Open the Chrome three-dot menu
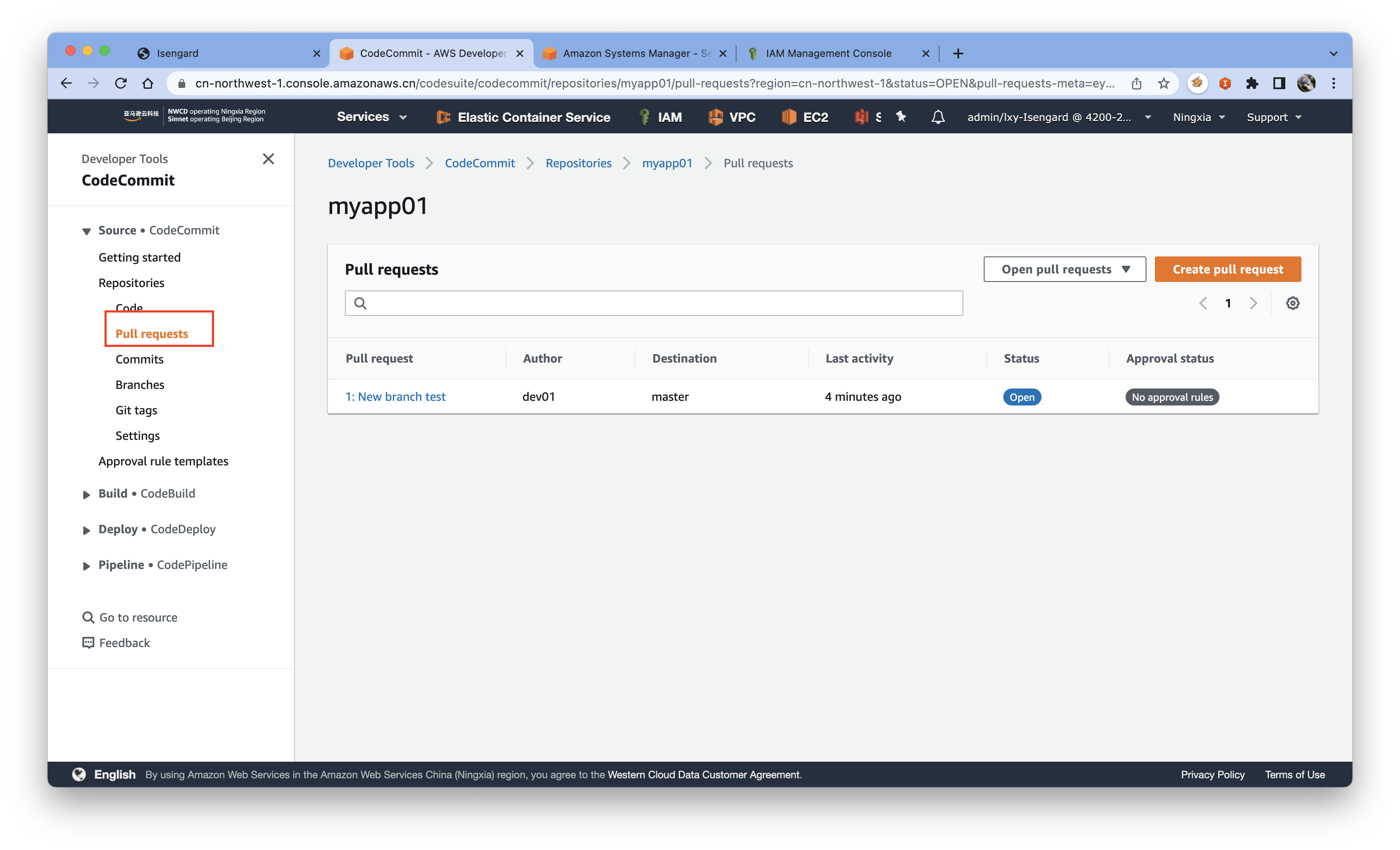This screenshot has width=1400, height=850. coord(1333,84)
